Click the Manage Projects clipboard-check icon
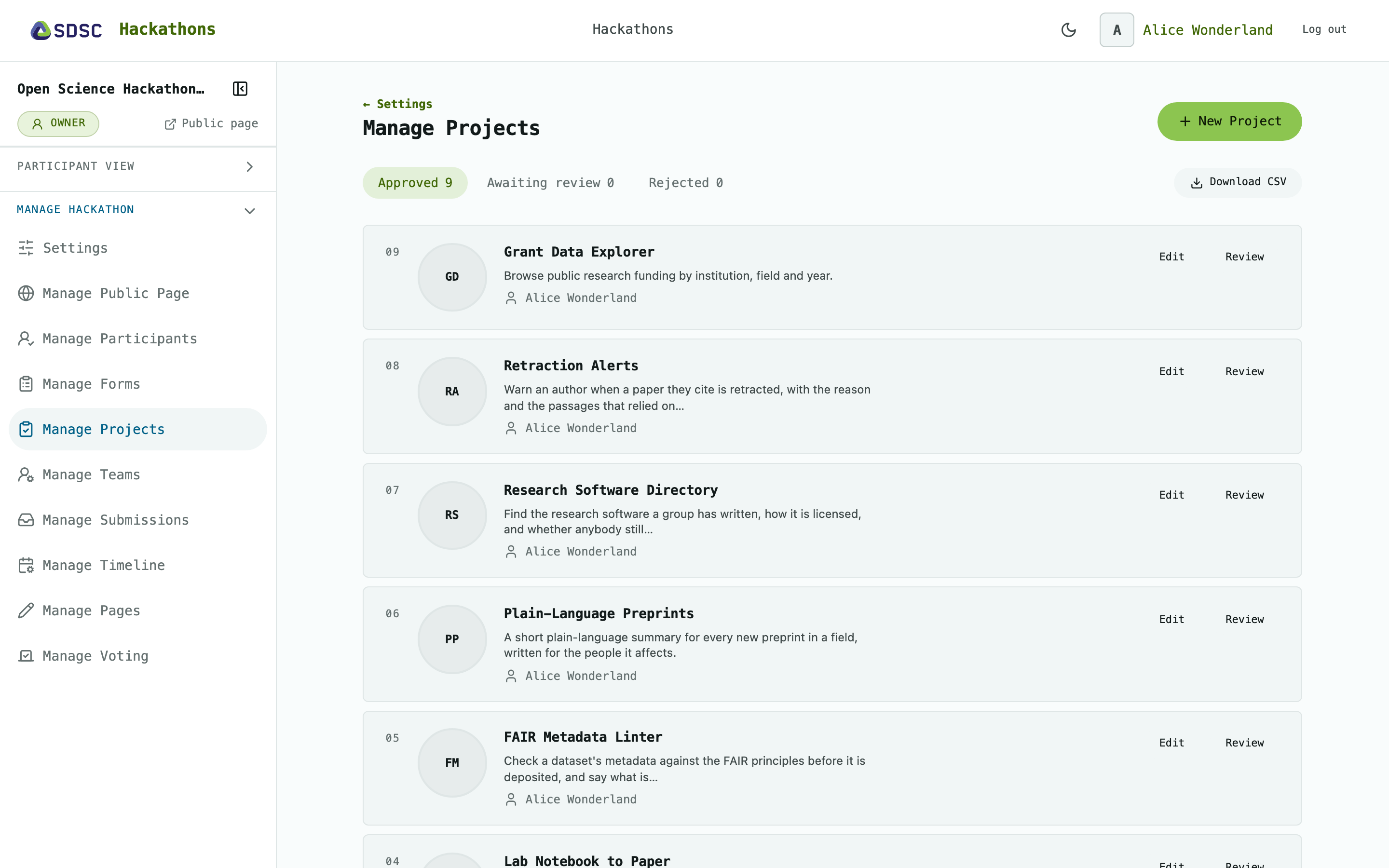This screenshot has height=868, width=1389. [26, 429]
